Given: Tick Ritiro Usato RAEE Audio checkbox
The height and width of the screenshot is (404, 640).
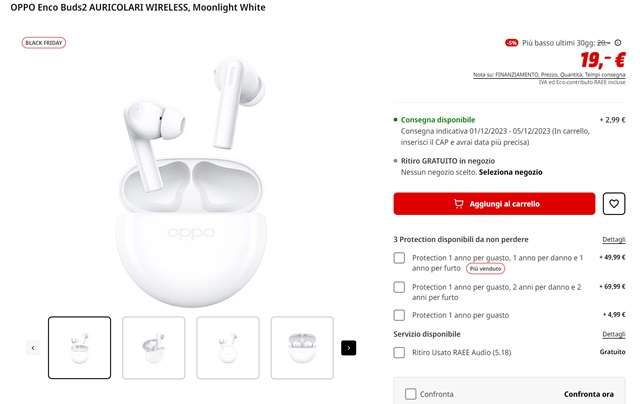Looking at the screenshot, I should [x=399, y=352].
